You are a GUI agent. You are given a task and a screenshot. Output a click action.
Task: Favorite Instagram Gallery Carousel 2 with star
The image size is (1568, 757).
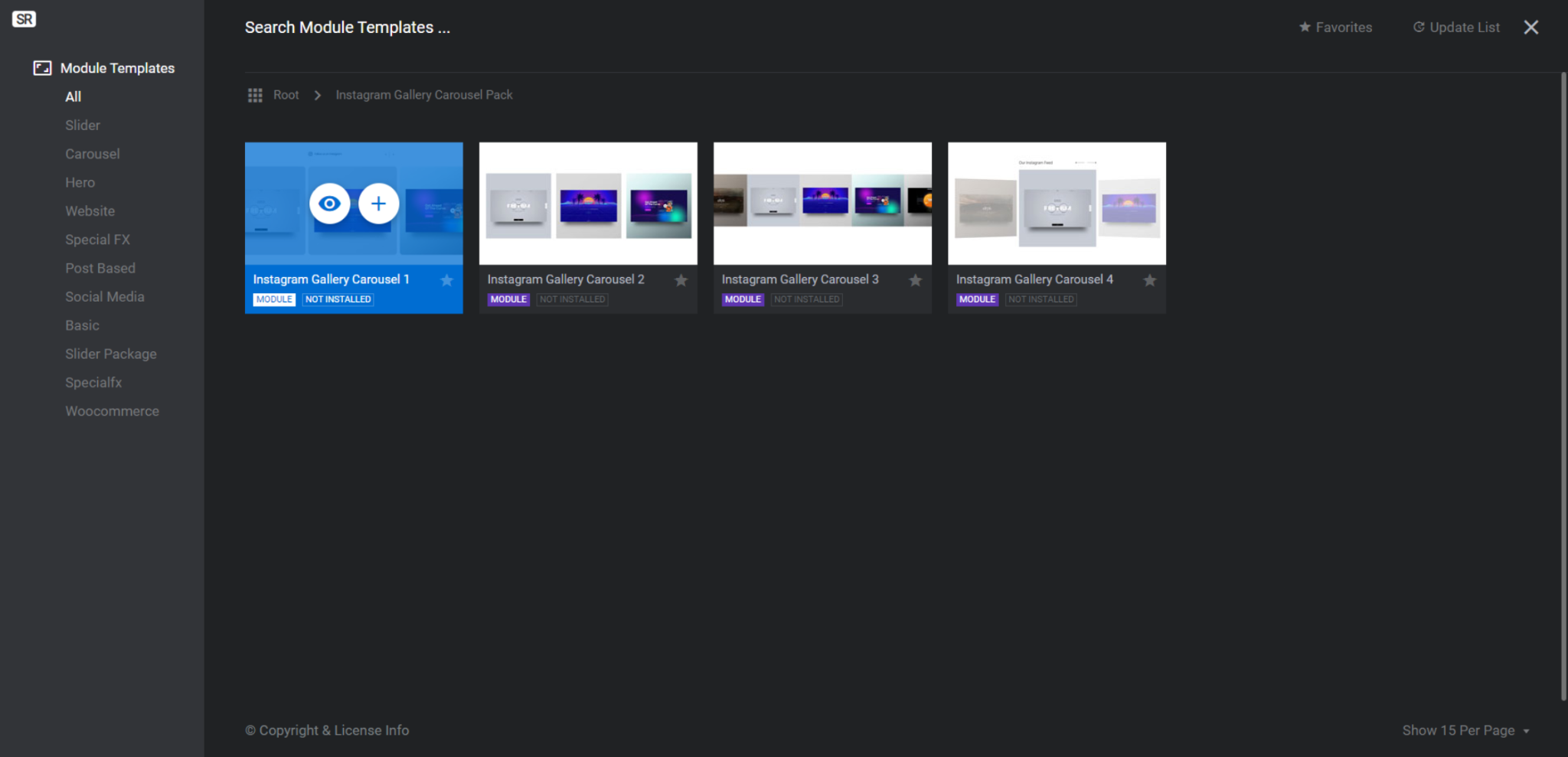681,280
